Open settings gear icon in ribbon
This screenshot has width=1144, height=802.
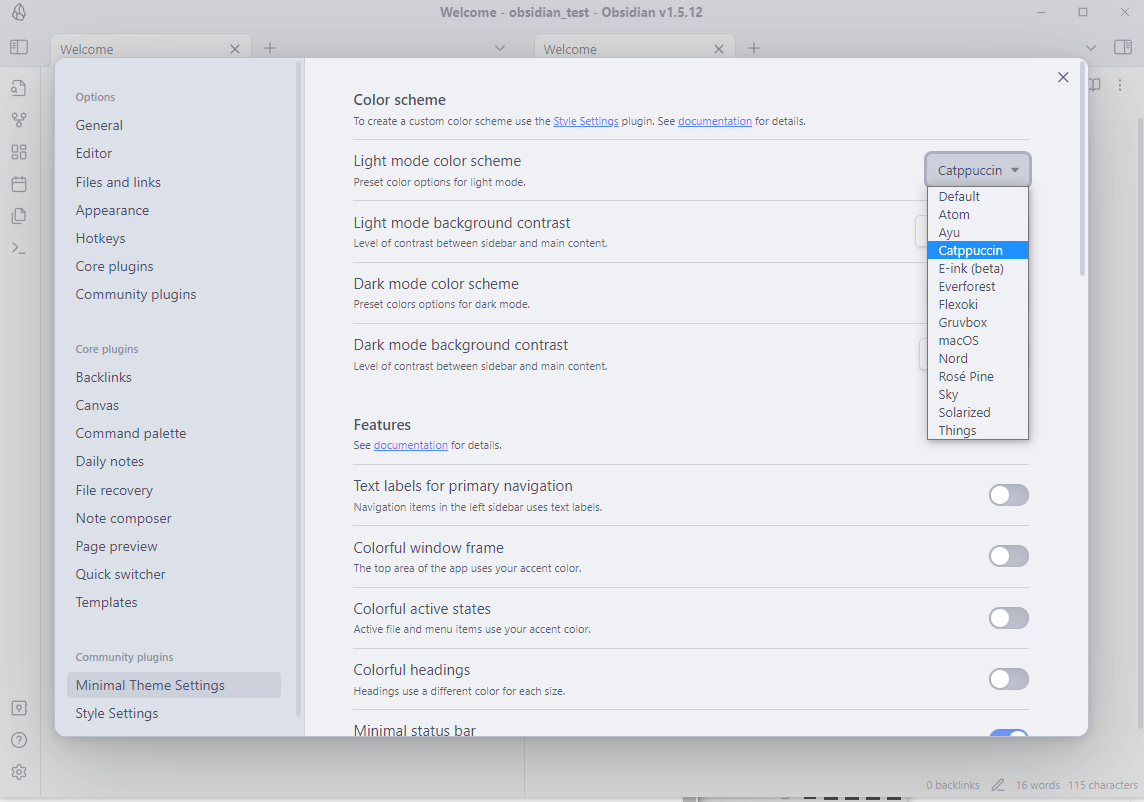pyautogui.click(x=19, y=772)
